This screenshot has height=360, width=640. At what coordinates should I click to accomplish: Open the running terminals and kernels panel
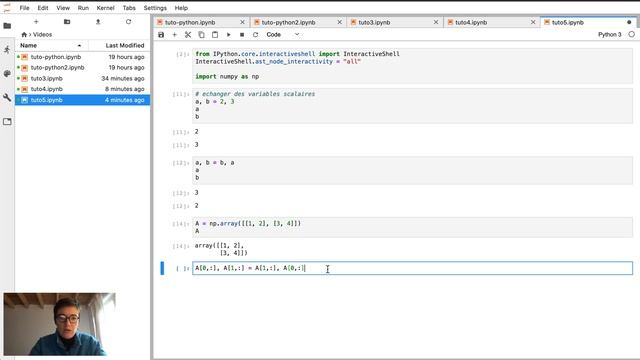point(7,50)
